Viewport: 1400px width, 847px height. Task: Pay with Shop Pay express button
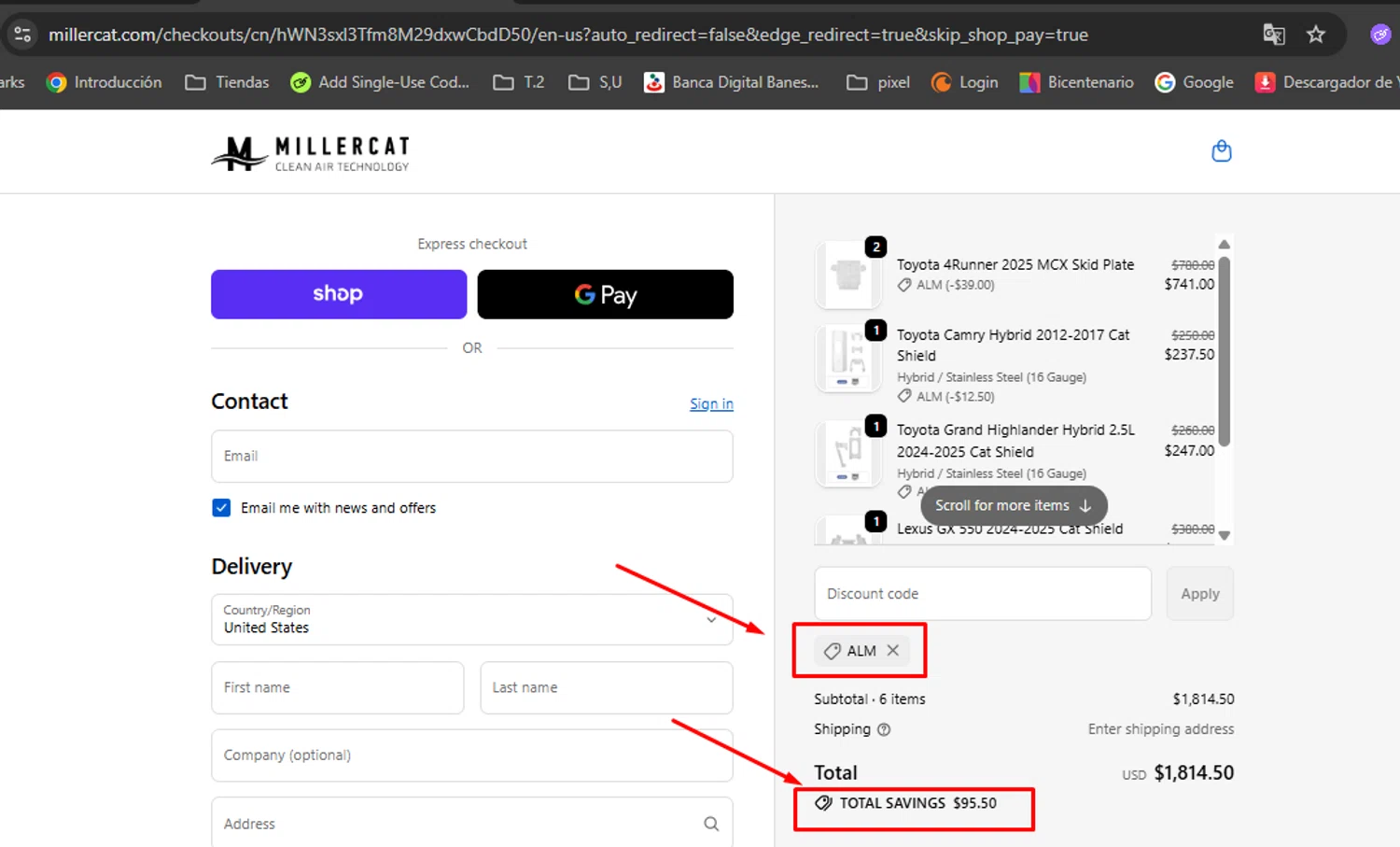(x=339, y=294)
